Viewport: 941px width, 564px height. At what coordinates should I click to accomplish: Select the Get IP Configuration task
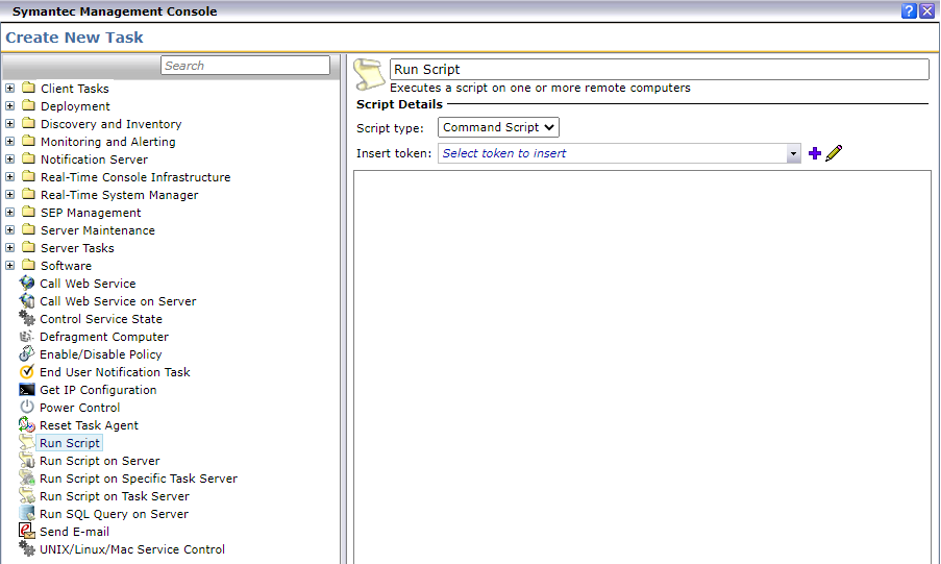(x=98, y=390)
